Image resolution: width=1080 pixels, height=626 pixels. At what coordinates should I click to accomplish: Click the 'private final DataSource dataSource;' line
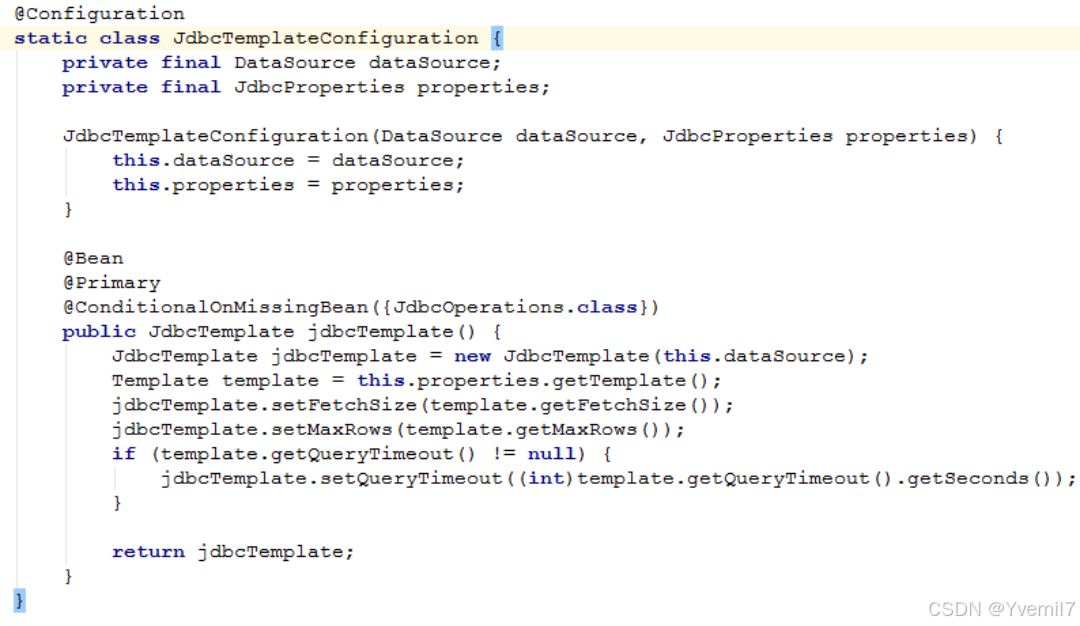click(281, 63)
